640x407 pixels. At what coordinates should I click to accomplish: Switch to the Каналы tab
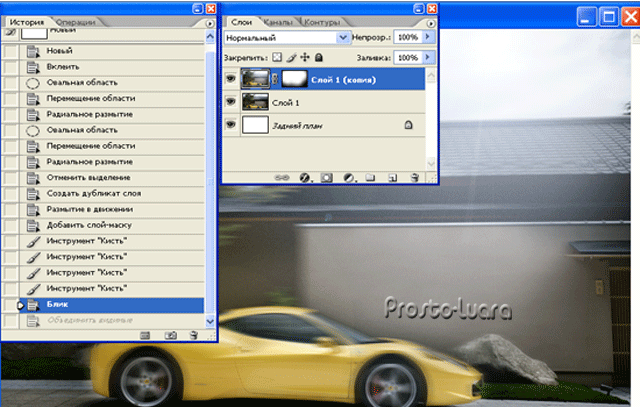point(278,22)
